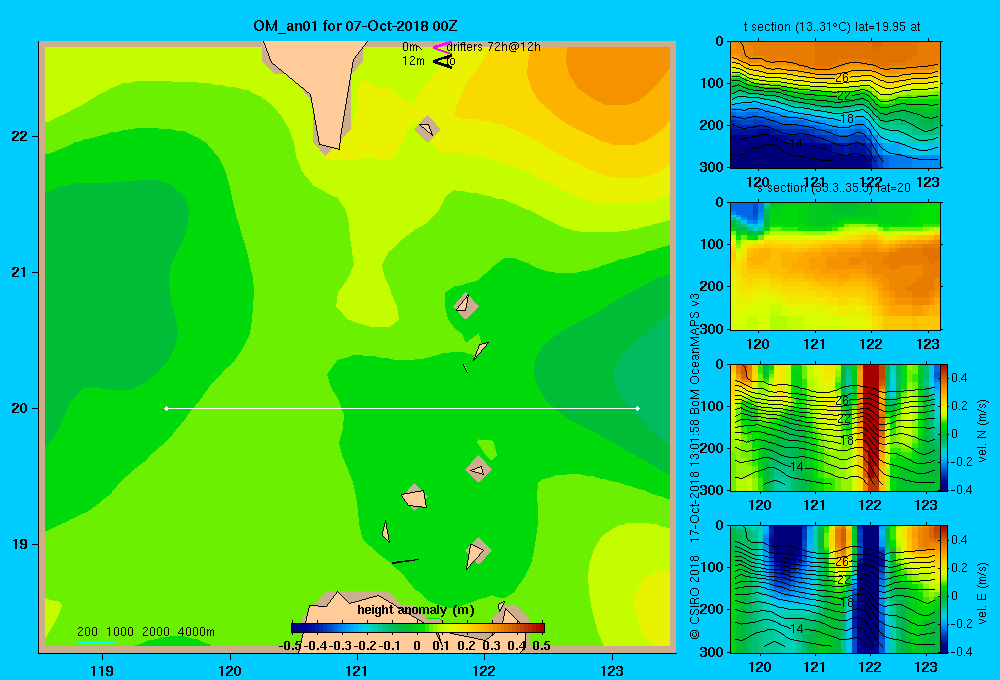Click longitude label 123 under the main map

pyautogui.click(x=612, y=670)
